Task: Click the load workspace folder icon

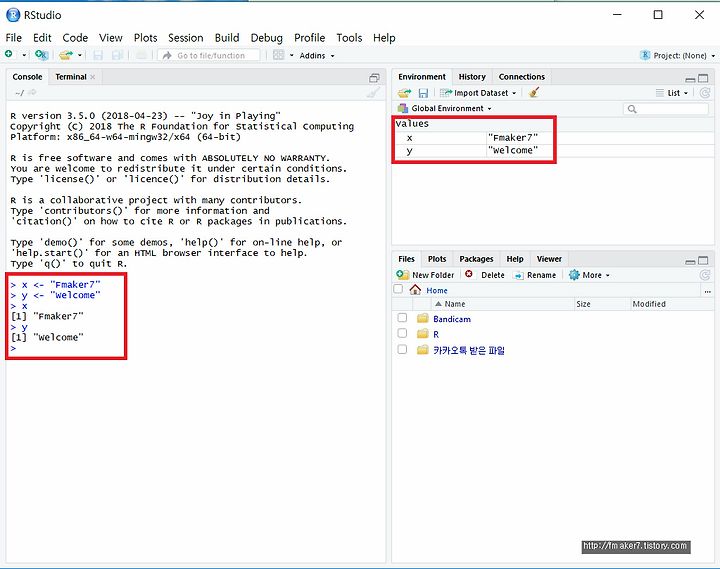Action: pos(405,93)
